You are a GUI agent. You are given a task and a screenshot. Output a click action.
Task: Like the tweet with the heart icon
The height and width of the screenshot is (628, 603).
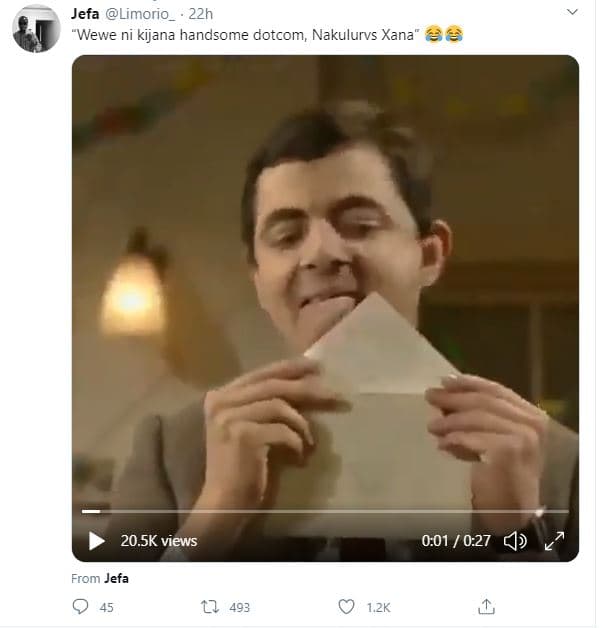click(x=346, y=607)
